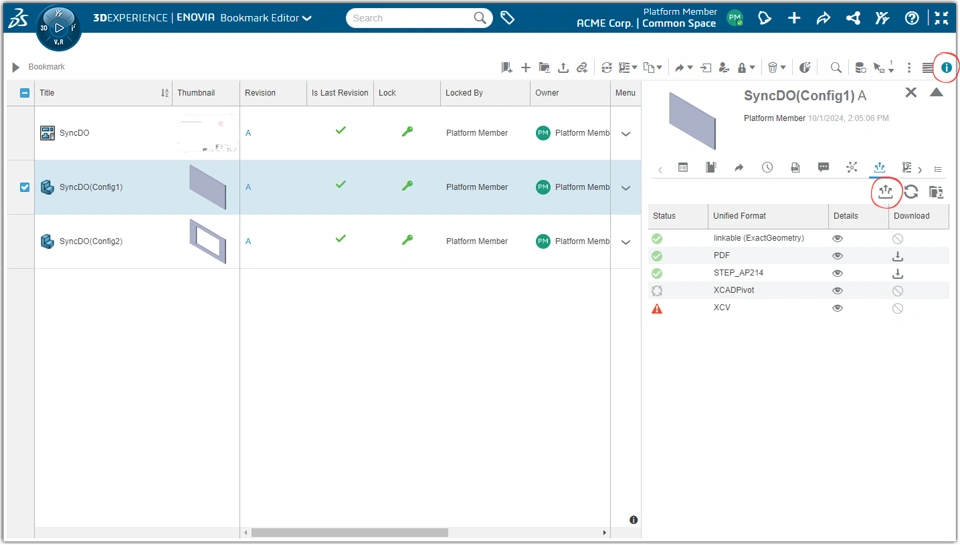The height and width of the screenshot is (545, 960).
Task: Uncheck the SyncDO(Config1) row checkbox
Action: coord(24,187)
